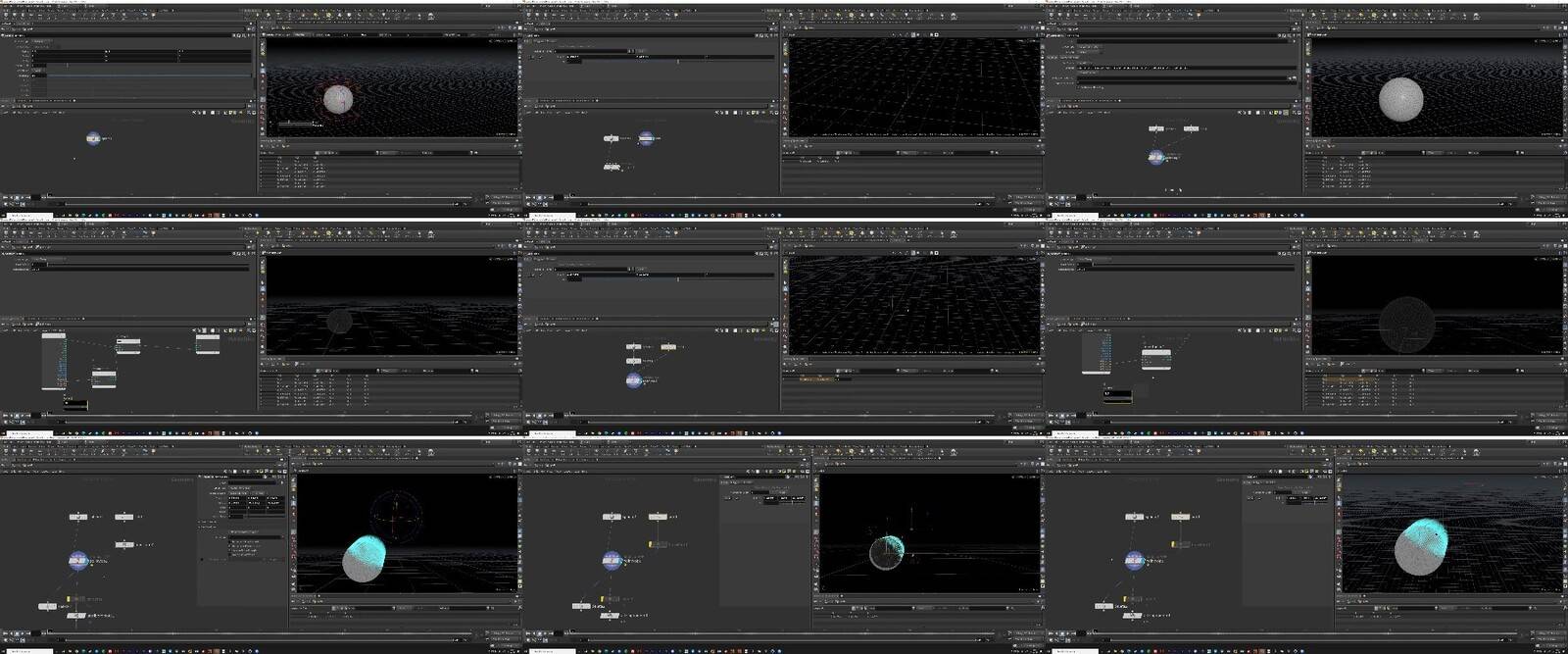Click the white sphere surrounded by red handle
The width and height of the screenshot is (1568, 654).
[x=337, y=99]
